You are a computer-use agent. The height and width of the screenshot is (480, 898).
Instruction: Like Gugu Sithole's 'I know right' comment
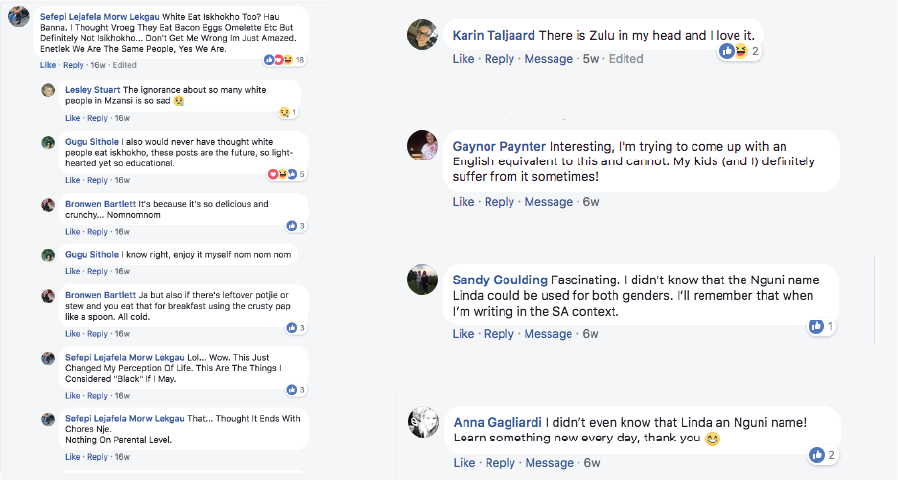pyautogui.click(x=72, y=271)
